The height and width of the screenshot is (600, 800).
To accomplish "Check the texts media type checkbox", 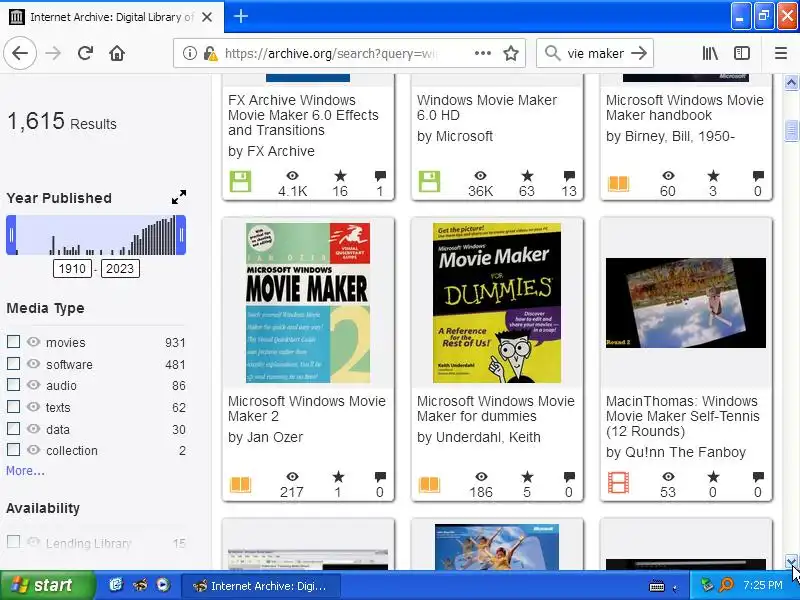I will point(13,407).
